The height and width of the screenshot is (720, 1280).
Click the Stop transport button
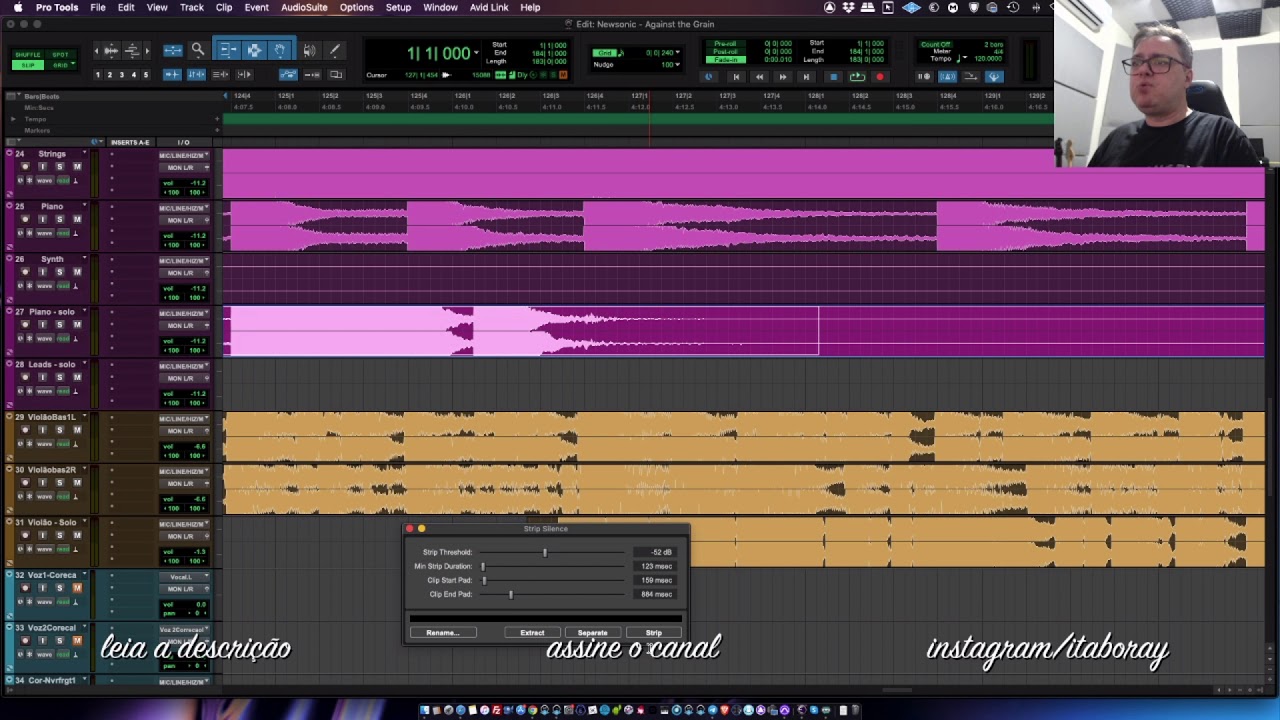[x=834, y=76]
